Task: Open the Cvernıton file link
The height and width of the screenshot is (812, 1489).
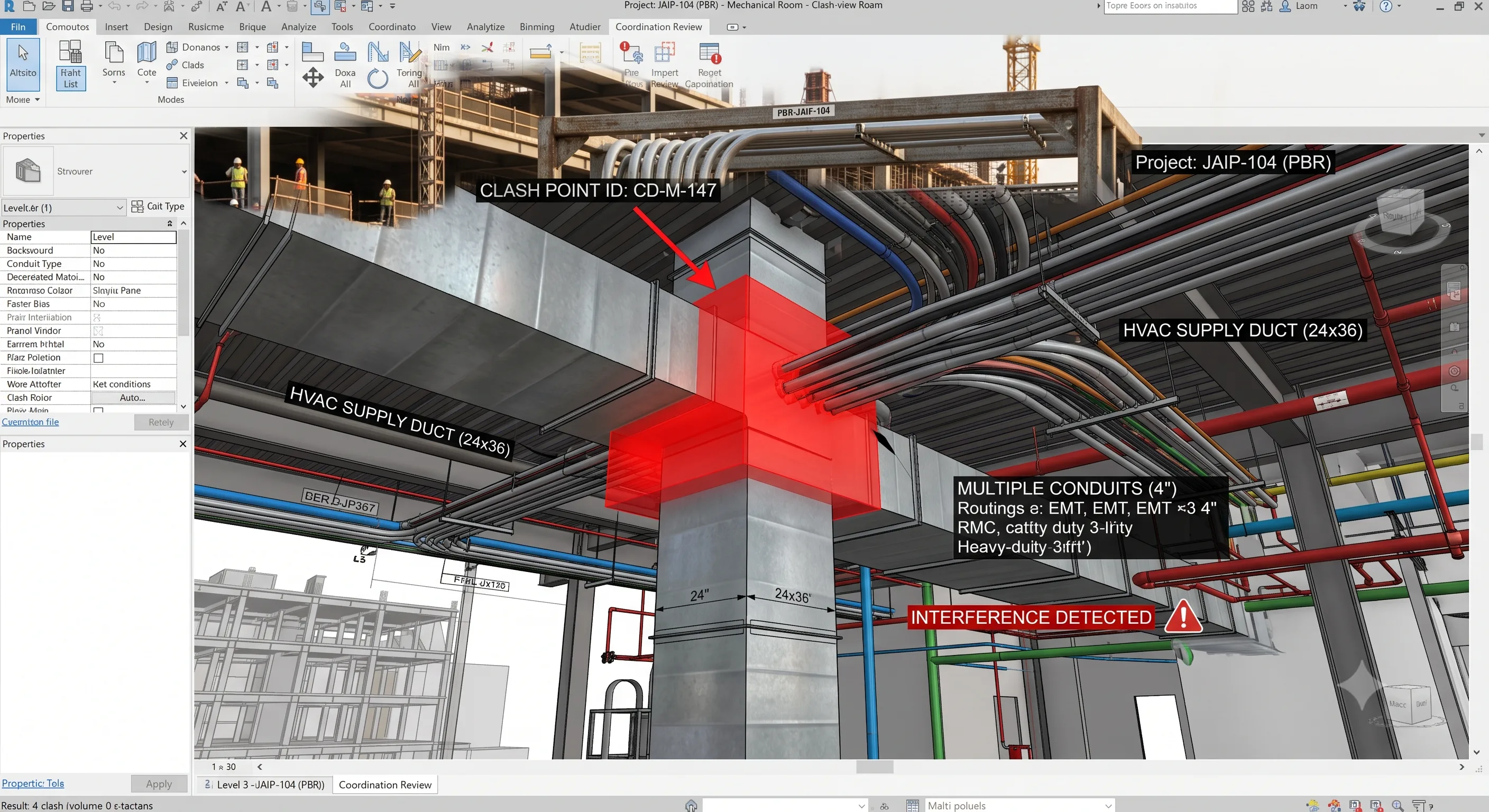Action: tap(31, 422)
